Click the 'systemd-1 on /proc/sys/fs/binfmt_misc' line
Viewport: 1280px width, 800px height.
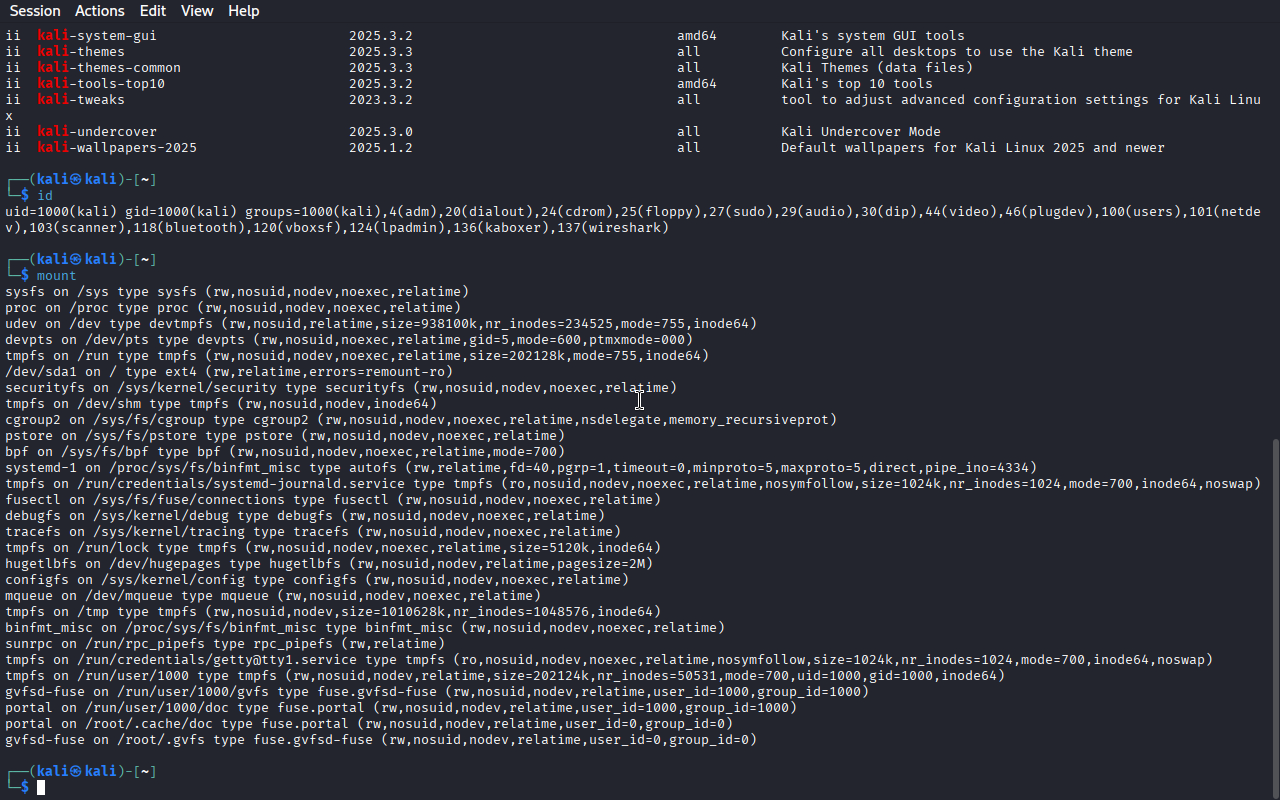coord(521,468)
